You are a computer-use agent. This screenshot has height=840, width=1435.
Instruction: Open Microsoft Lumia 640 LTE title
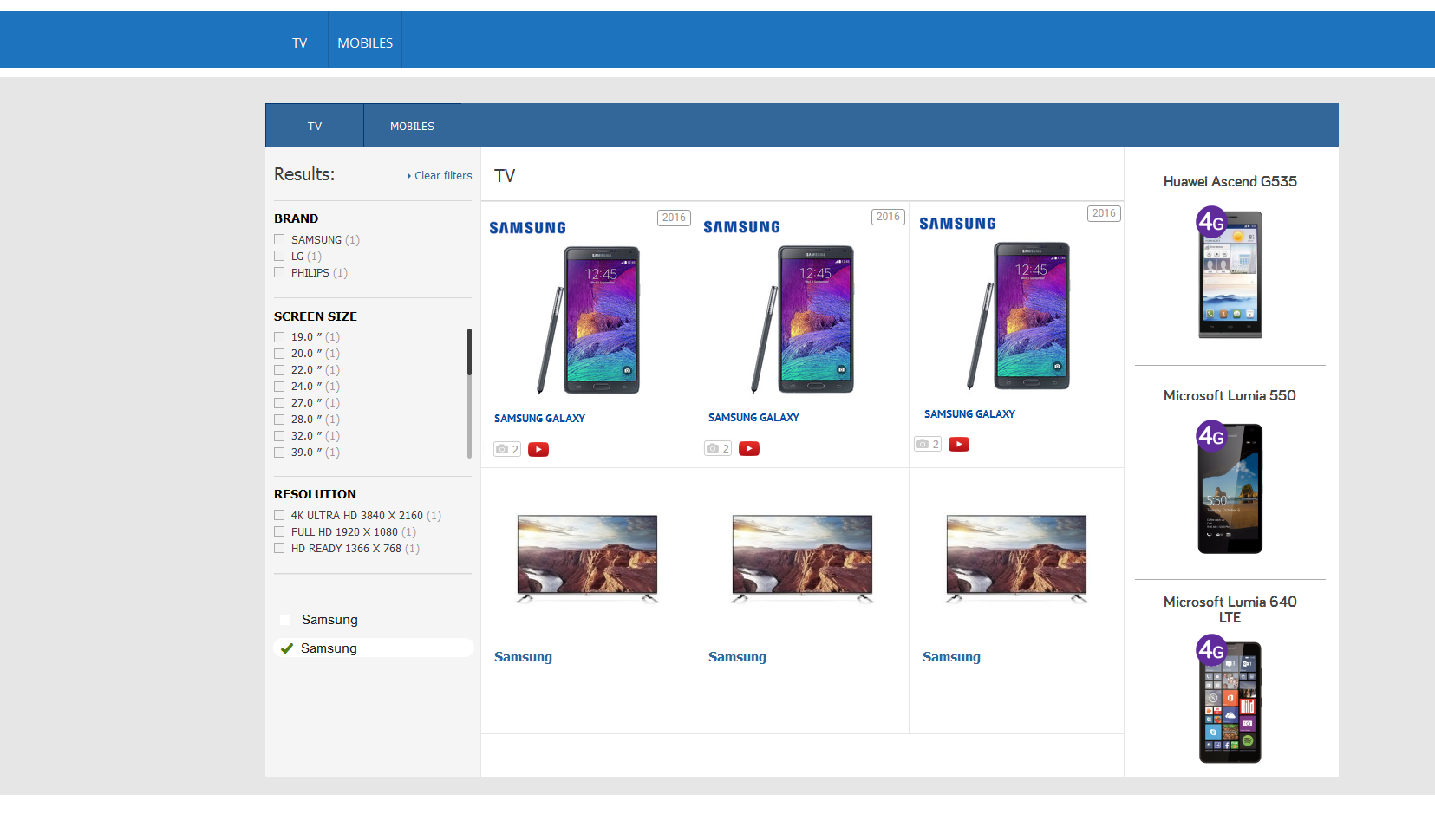1230,609
